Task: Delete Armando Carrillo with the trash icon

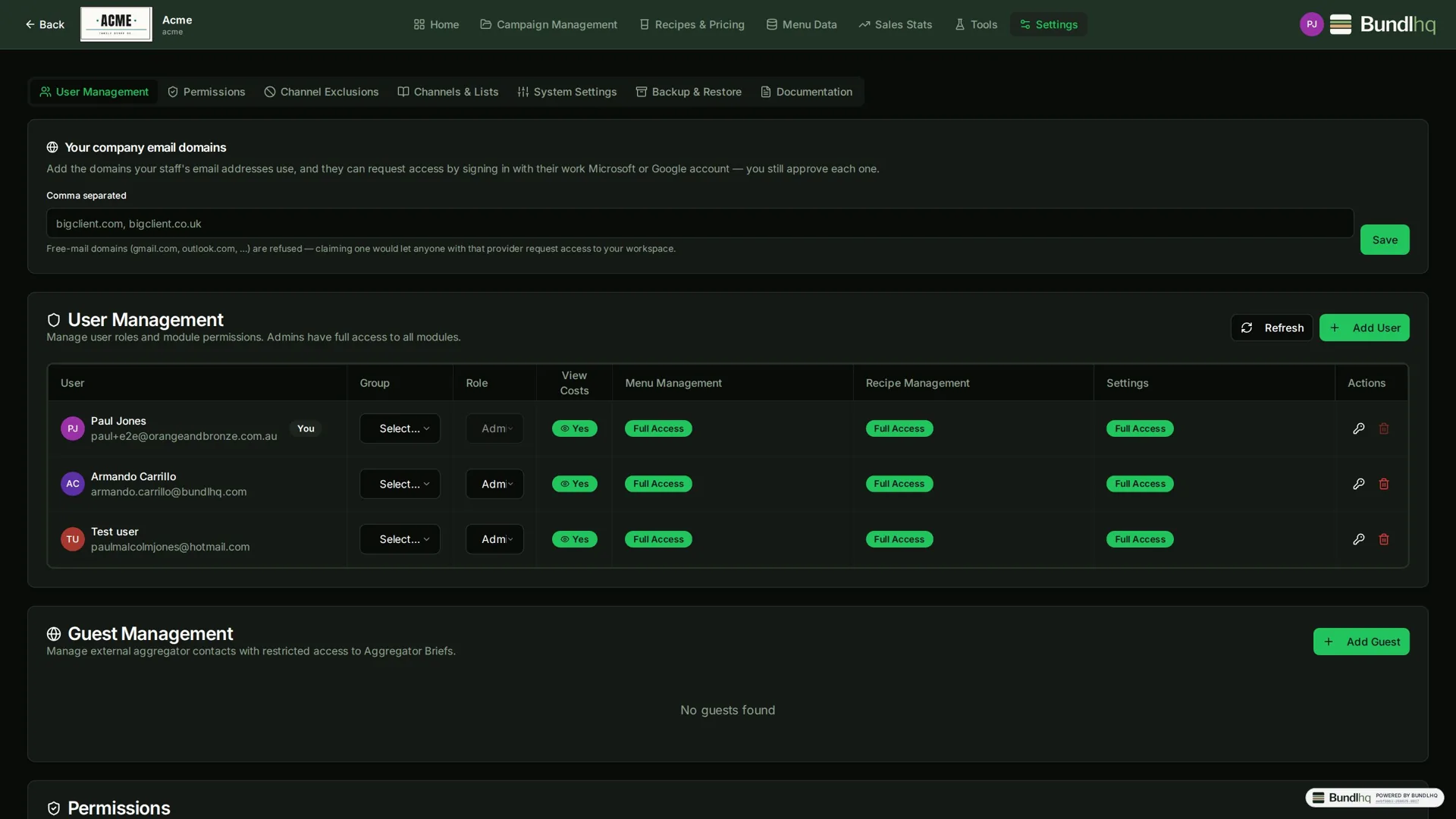Action: pos(1384,484)
